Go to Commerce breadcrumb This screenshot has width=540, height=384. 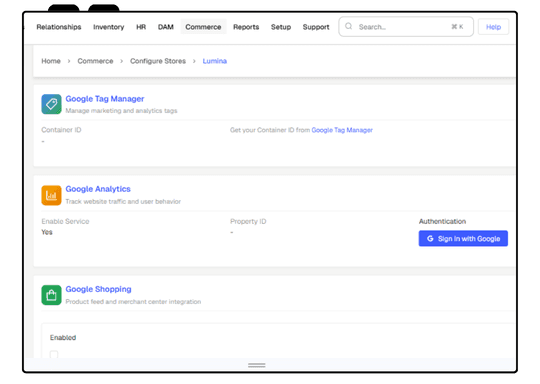[x=95, y=61]
